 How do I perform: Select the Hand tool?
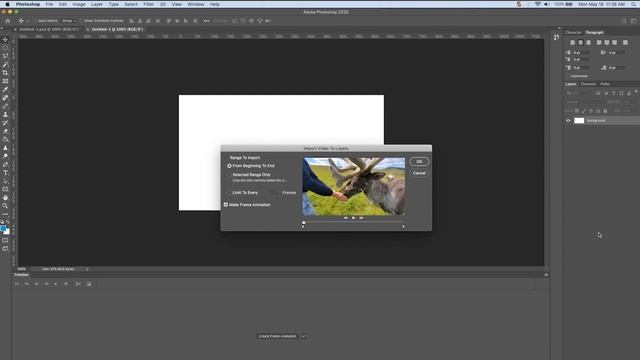pos(5,198)
